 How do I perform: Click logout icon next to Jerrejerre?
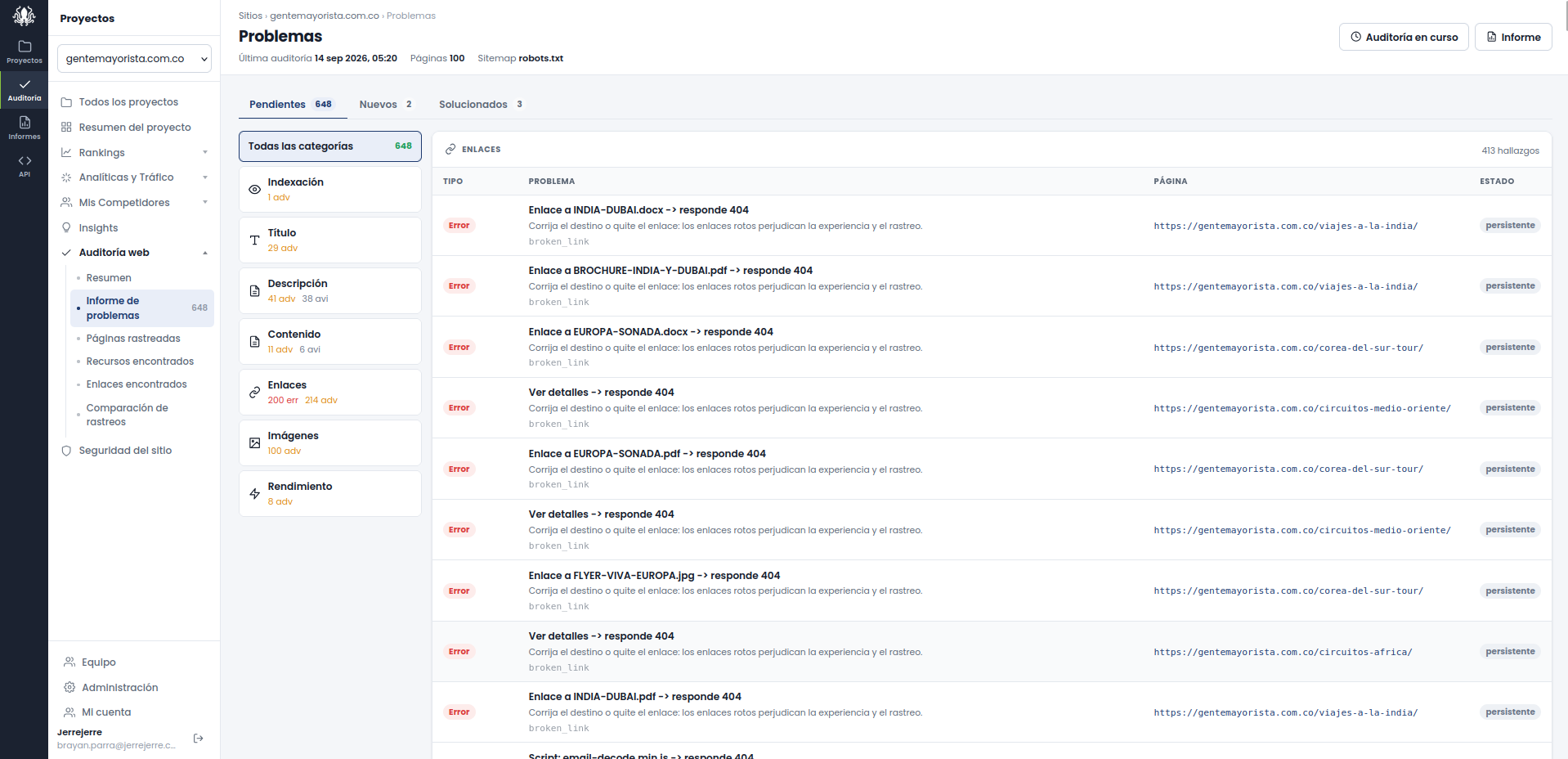click(198, 739)
